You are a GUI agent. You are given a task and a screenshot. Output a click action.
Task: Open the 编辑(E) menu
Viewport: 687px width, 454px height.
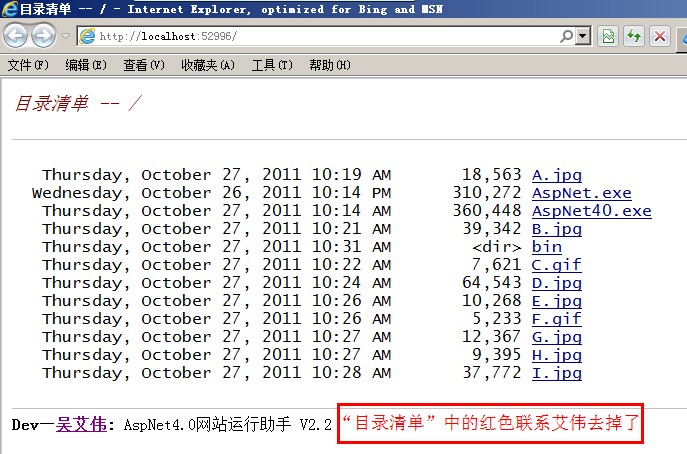86,65
